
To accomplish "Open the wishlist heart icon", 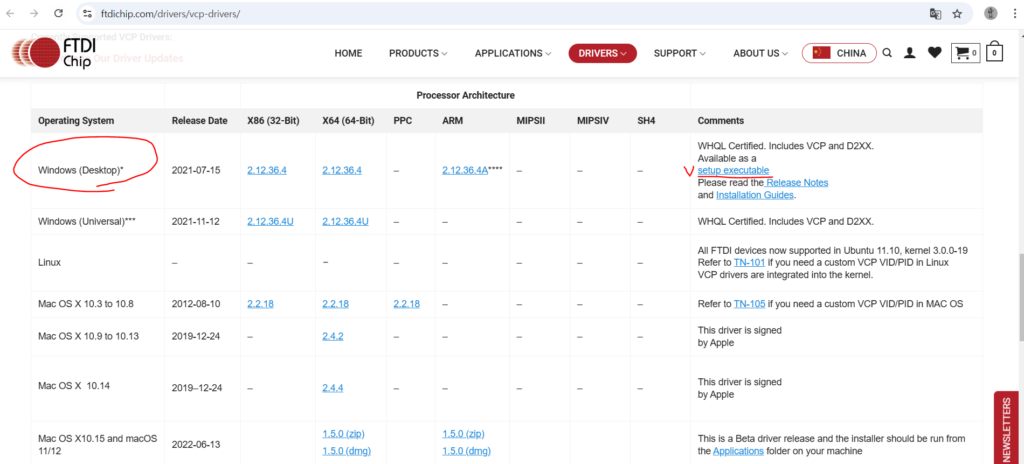I will pos(935,53).
